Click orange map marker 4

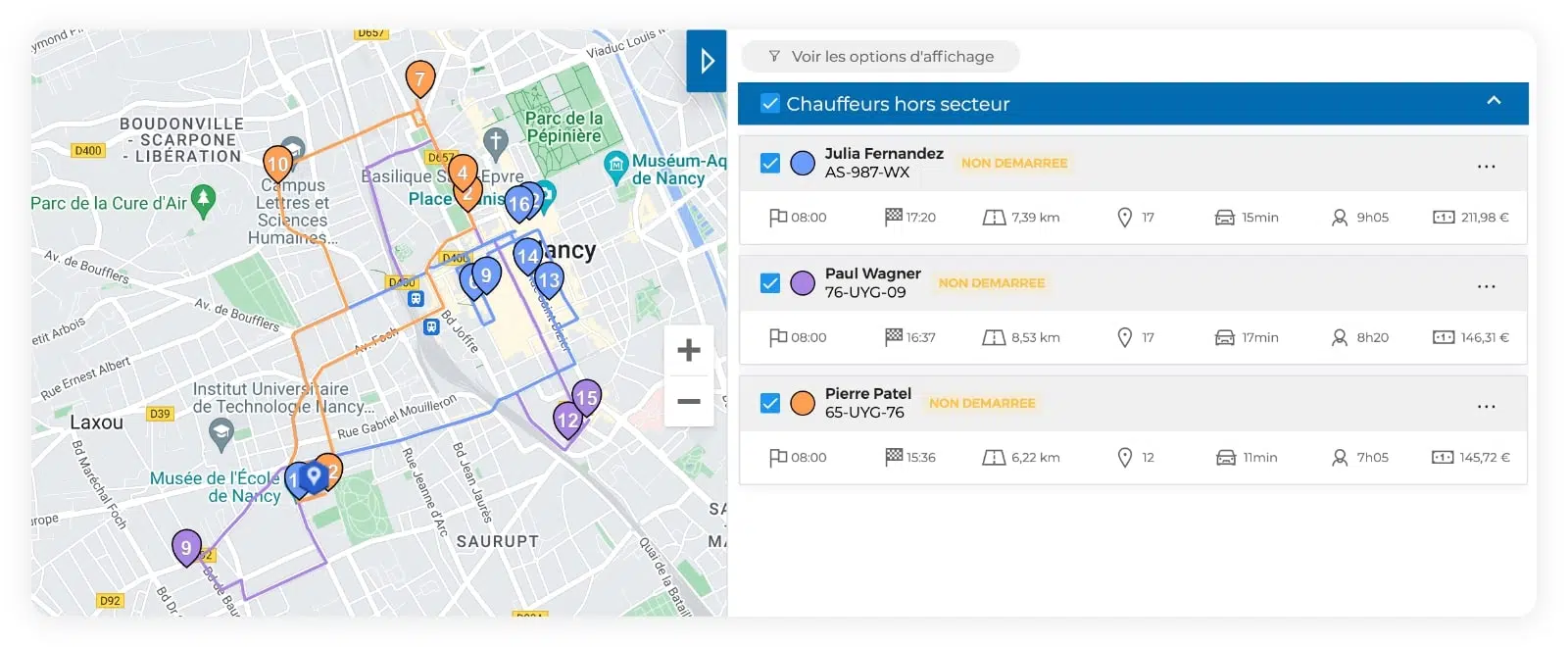pos(463,174)
